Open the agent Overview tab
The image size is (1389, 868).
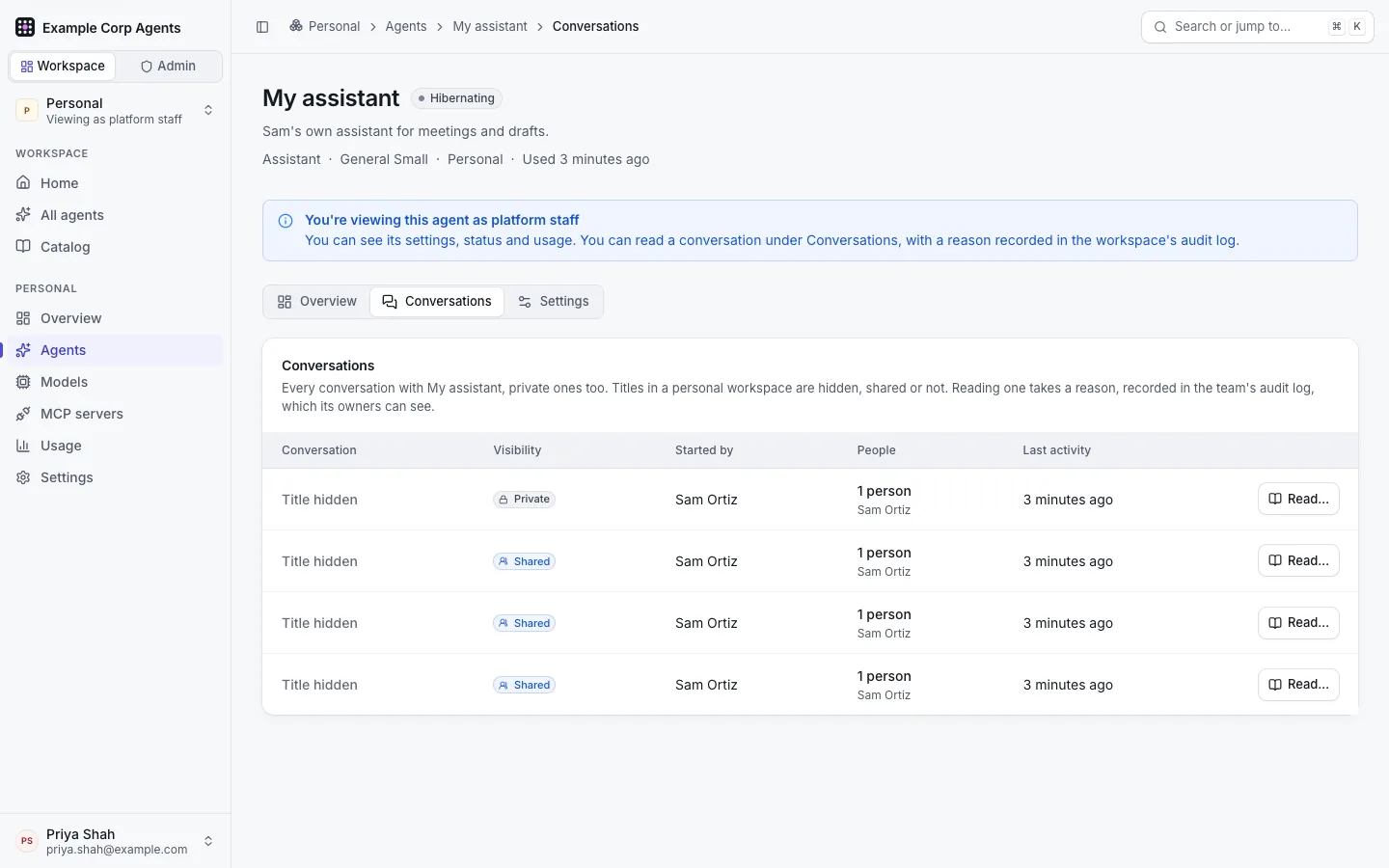tap(316, 302)
